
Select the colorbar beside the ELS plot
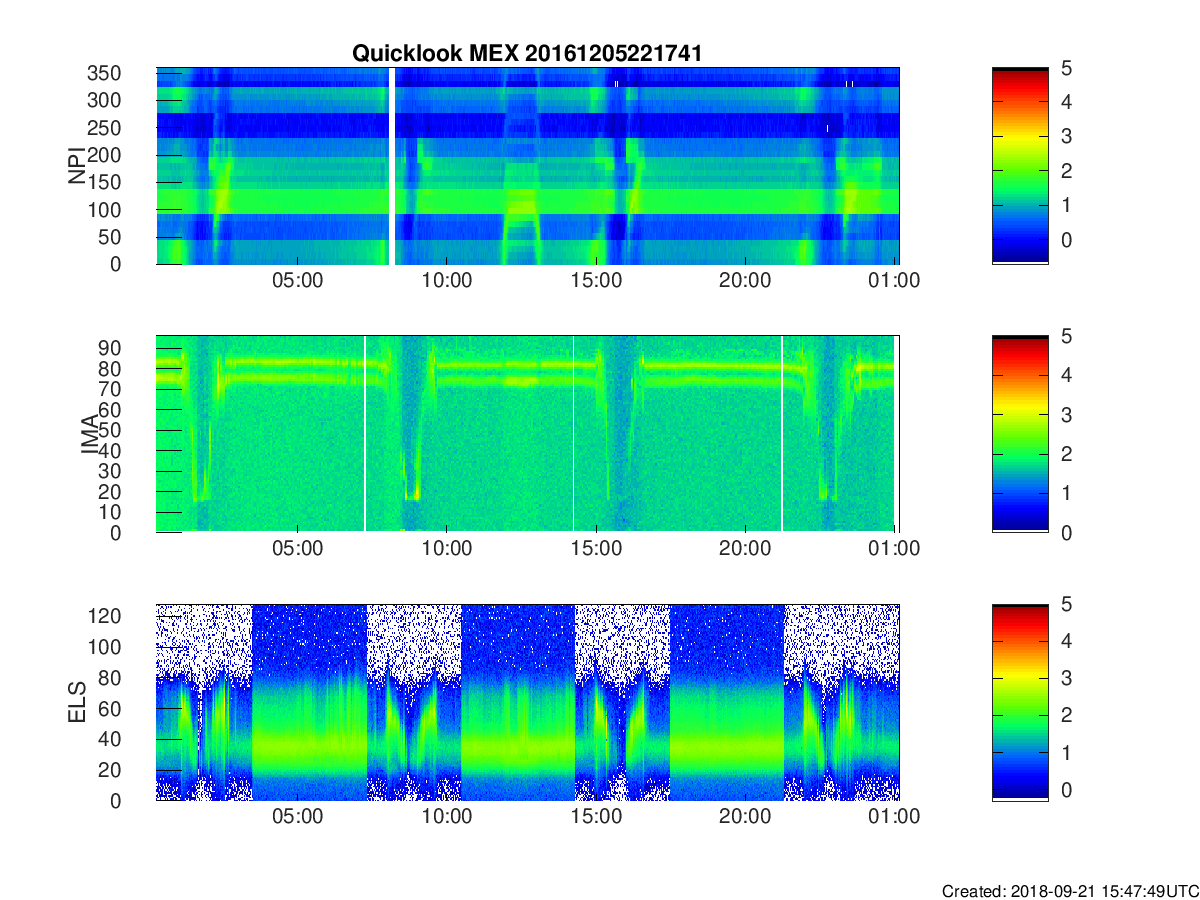1020,703
